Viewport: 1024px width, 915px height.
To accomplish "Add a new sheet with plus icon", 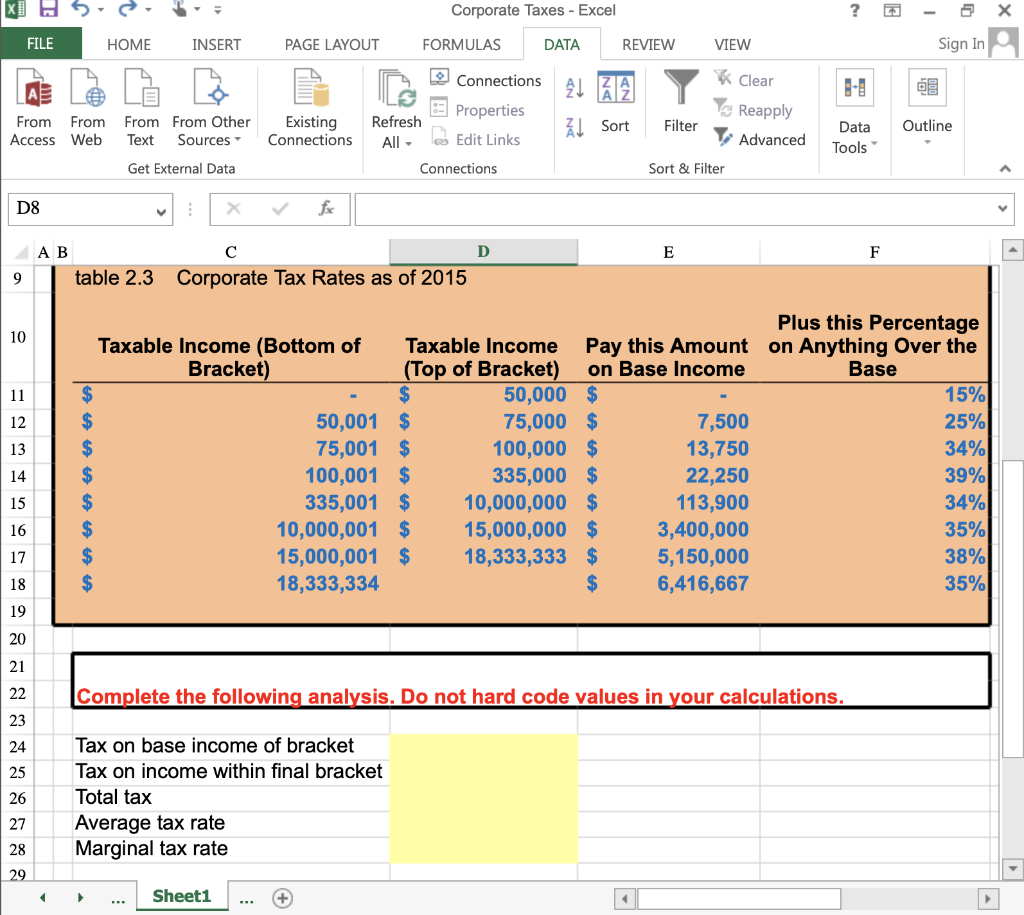I will pyautogui.click(x=282, y=899).
